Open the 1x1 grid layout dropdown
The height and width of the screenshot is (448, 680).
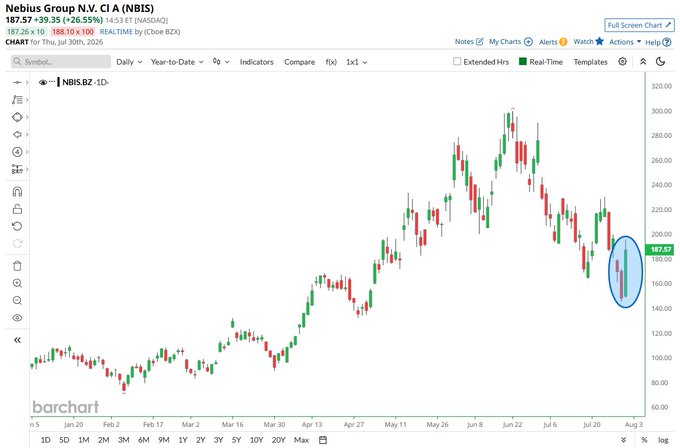(x=356, y=62)
